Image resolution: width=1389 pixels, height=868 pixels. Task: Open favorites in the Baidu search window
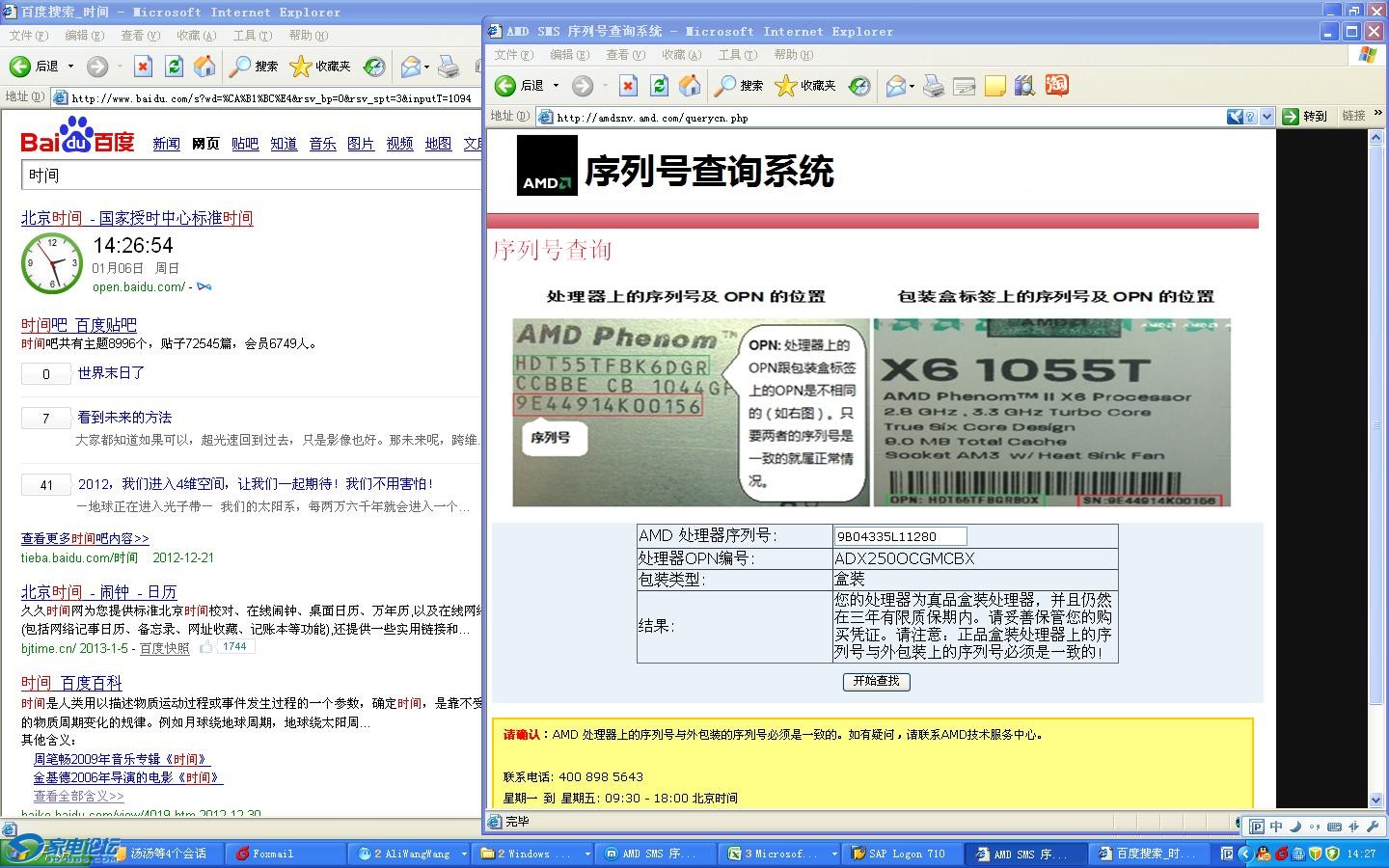click(320, 66)
